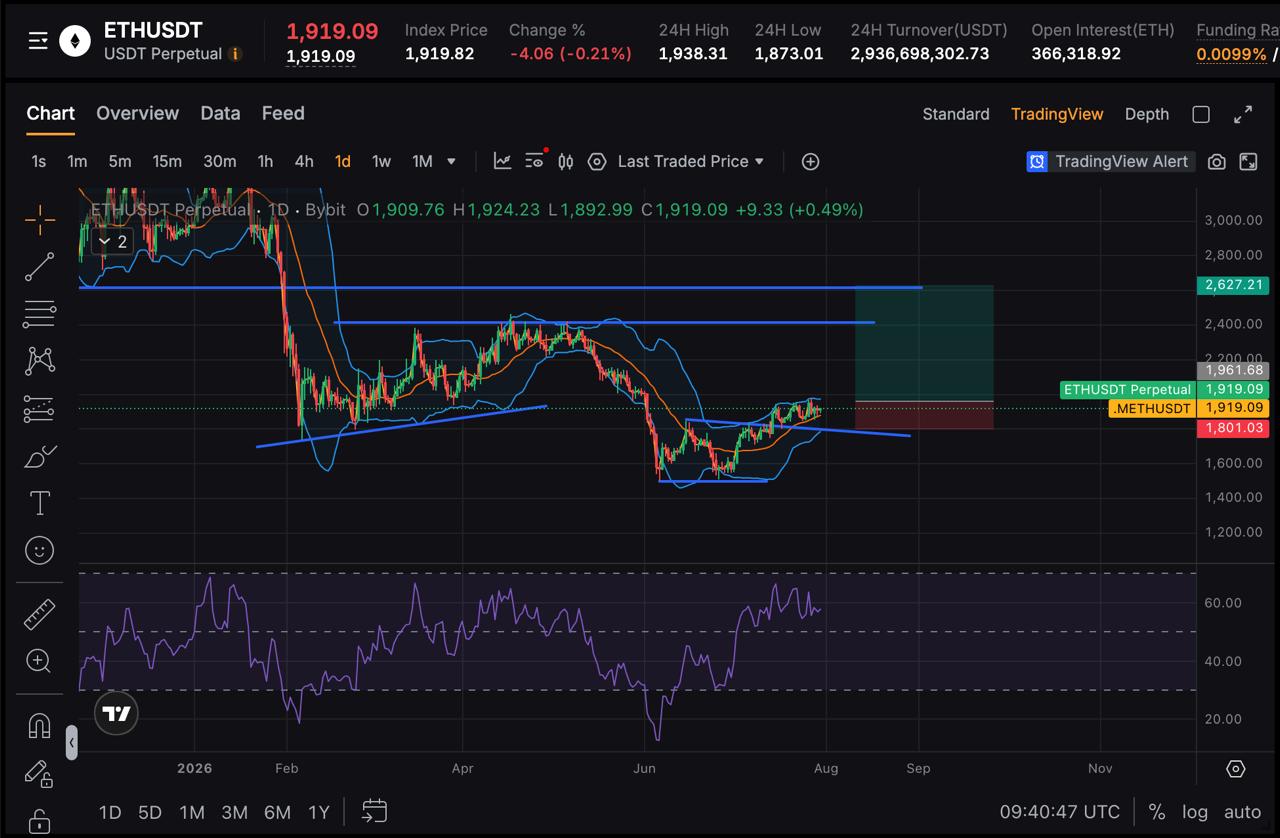Open the TradingView Alert button
Viewport: 1280px width, 838px height.
1110,161
